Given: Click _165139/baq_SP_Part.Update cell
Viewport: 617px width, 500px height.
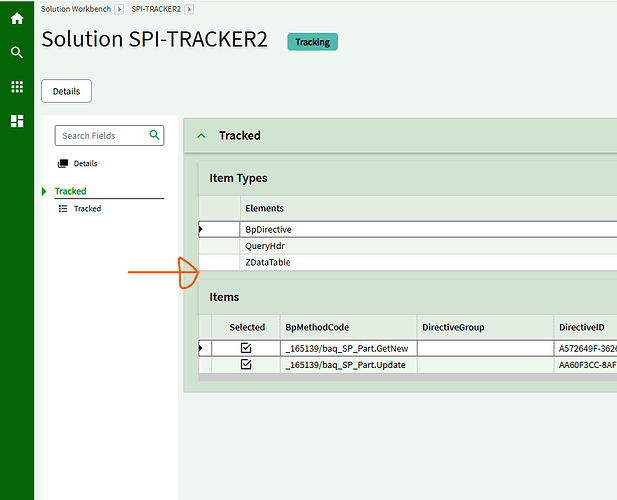Looking at the screenshot, I should pyautogui.click(x=348, y=365).
